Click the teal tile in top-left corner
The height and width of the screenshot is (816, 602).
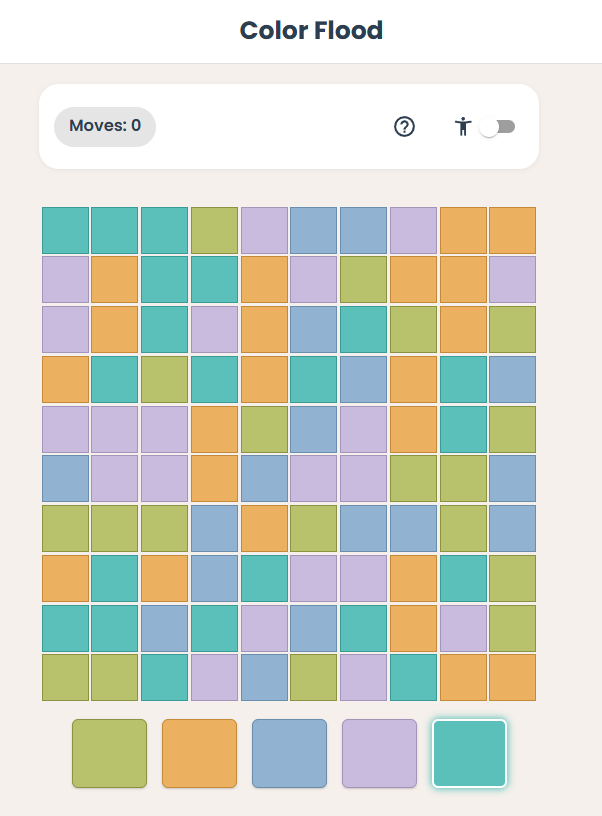[65, 230]
